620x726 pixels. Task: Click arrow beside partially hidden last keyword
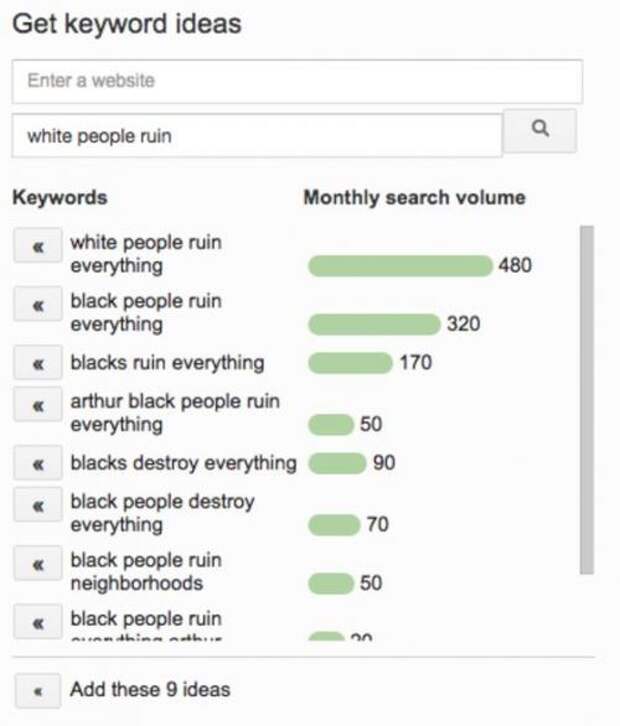coord(38,622)
